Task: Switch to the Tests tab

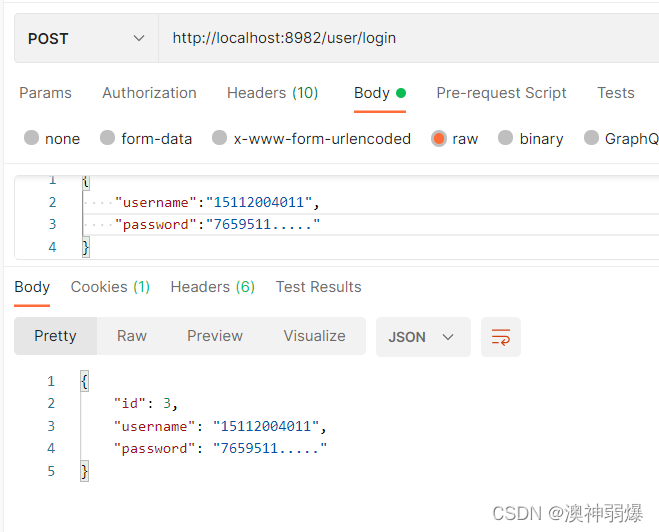Action: (616, 93)
